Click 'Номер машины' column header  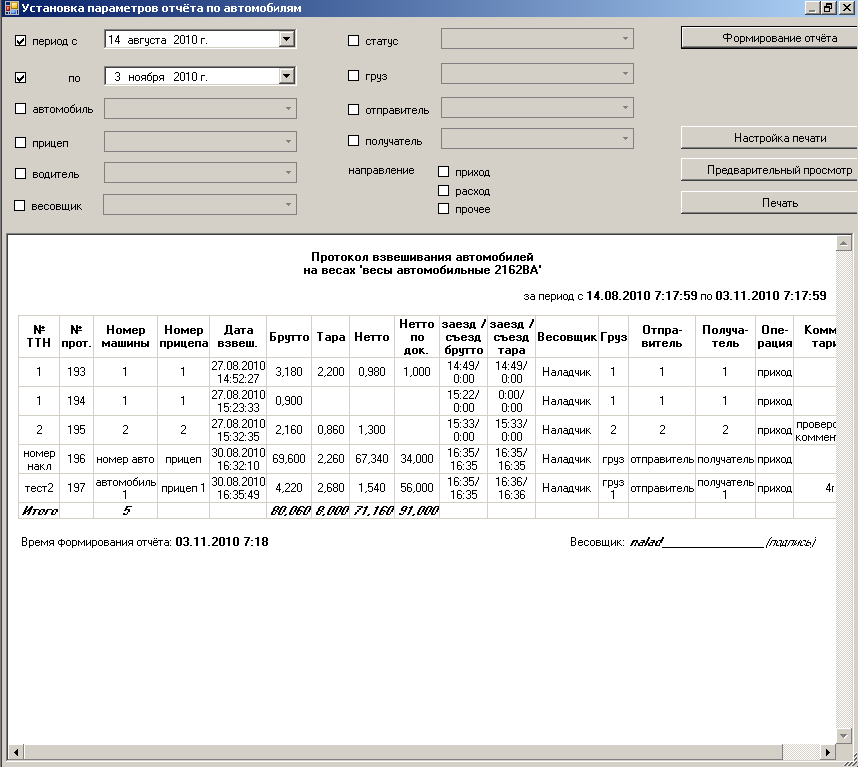coord(125,337)
